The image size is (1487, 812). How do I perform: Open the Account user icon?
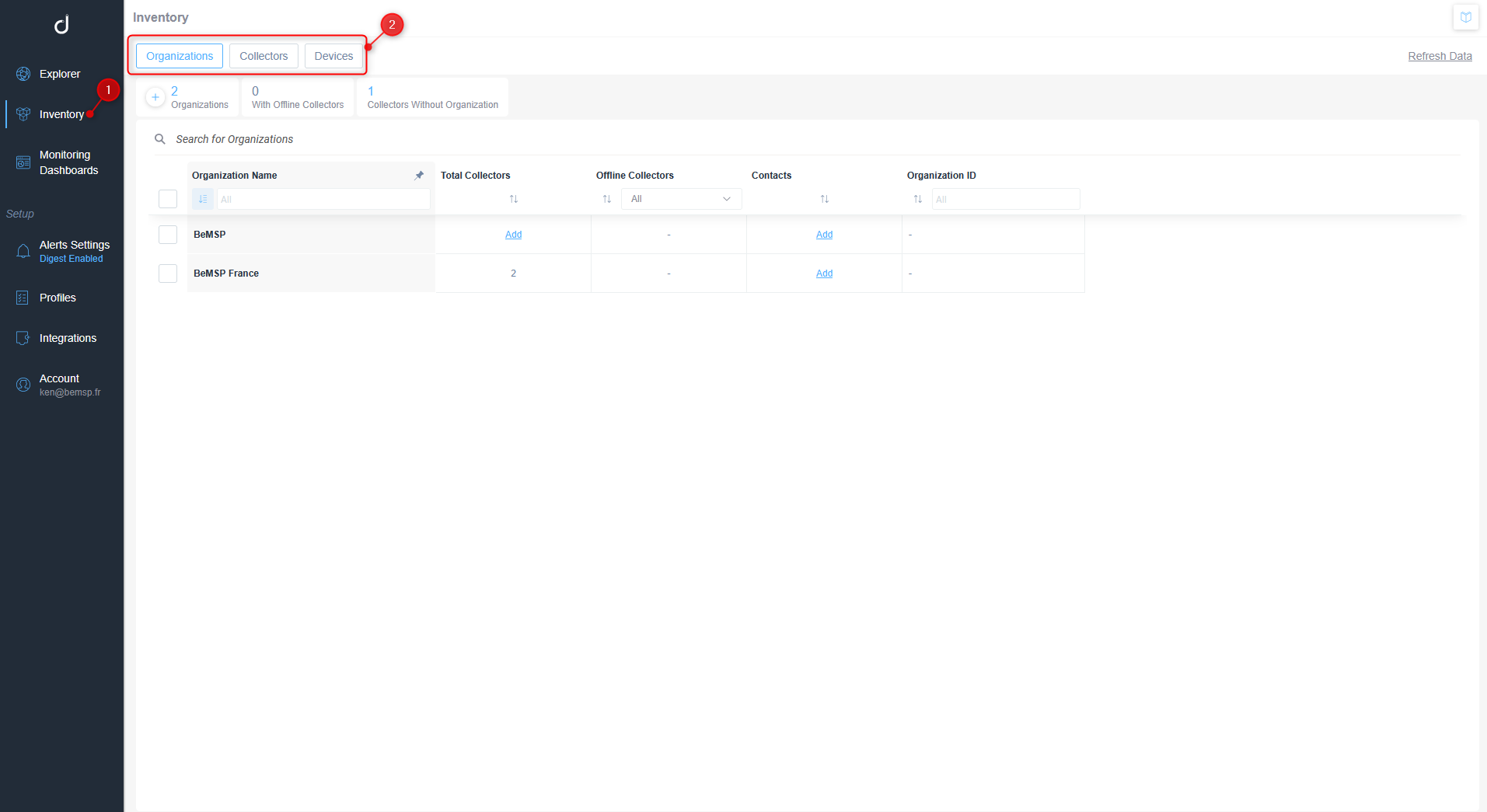coord(23,385)
